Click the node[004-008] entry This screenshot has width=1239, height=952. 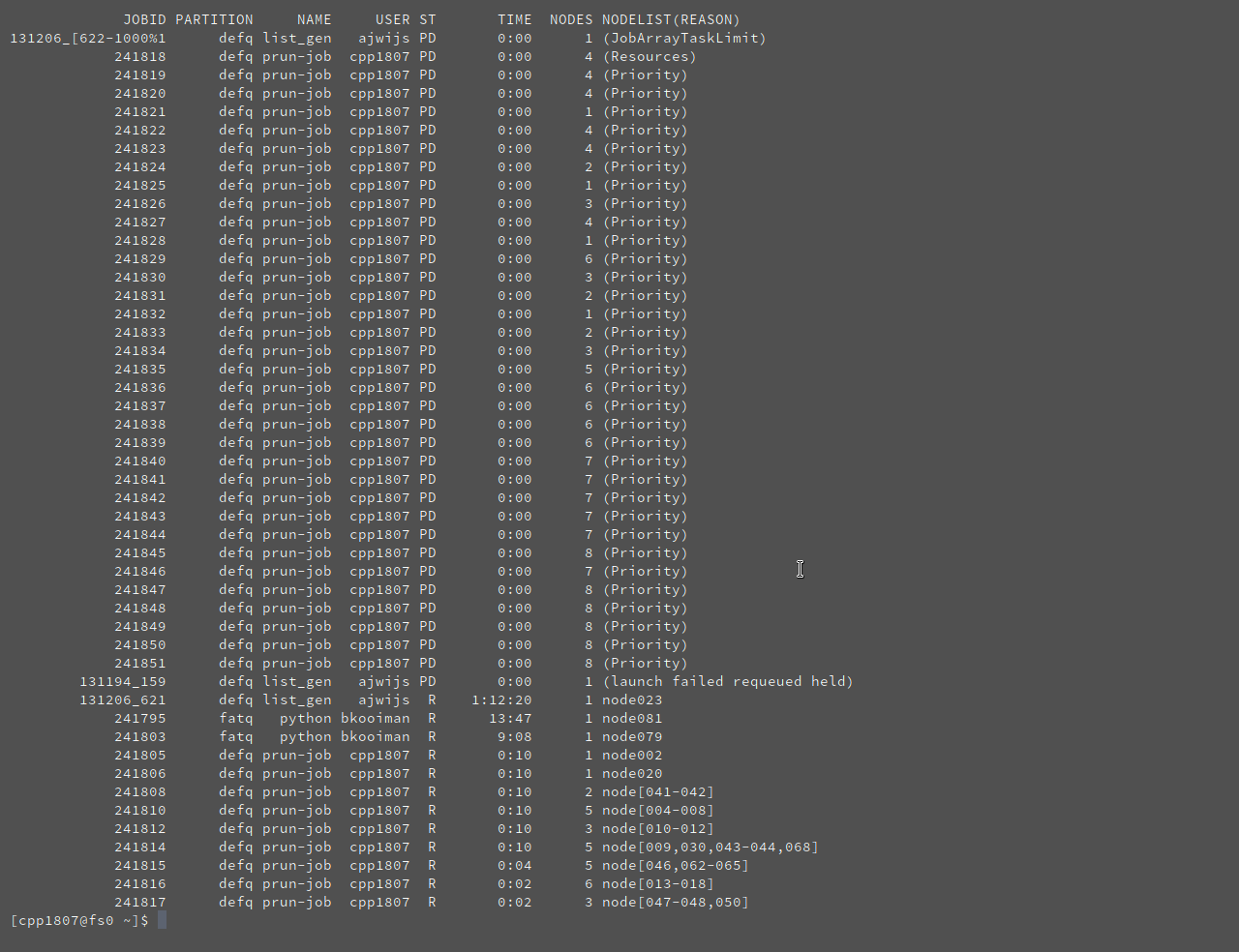658,810
